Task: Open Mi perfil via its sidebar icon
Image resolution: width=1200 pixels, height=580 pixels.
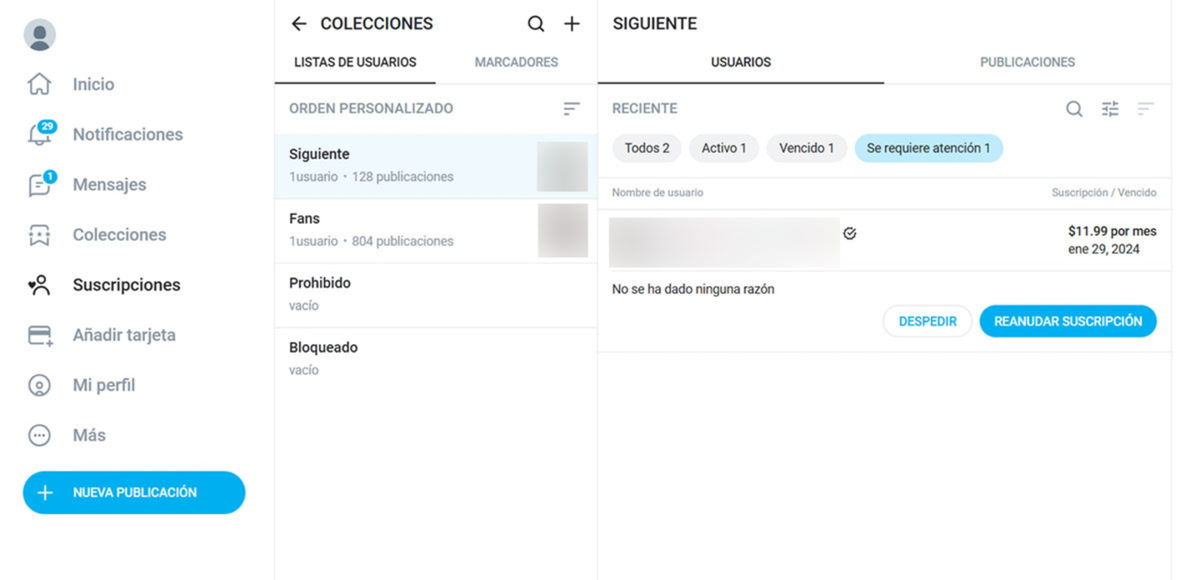Action: [38, 384]
